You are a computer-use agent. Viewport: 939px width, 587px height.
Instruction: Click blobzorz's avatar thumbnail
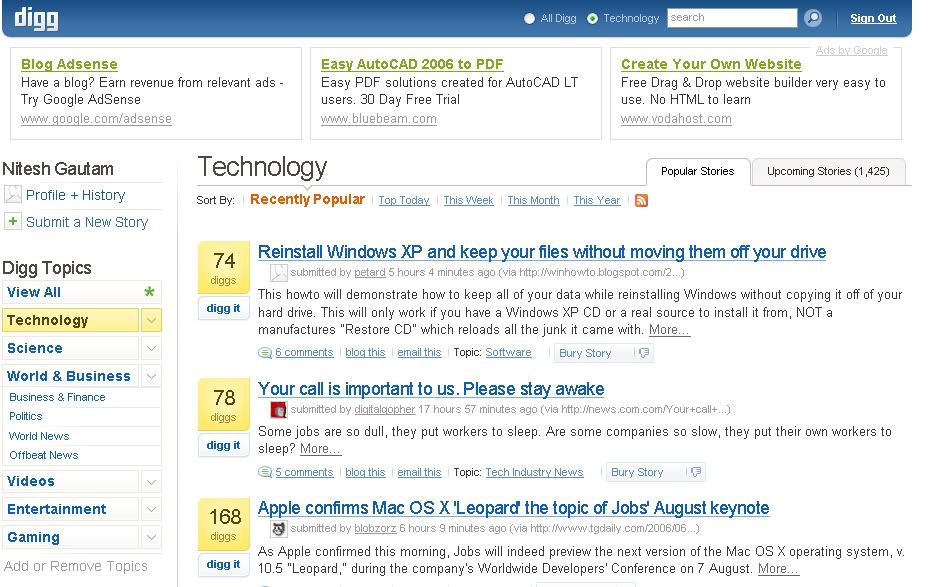click(x=278, y=529)
